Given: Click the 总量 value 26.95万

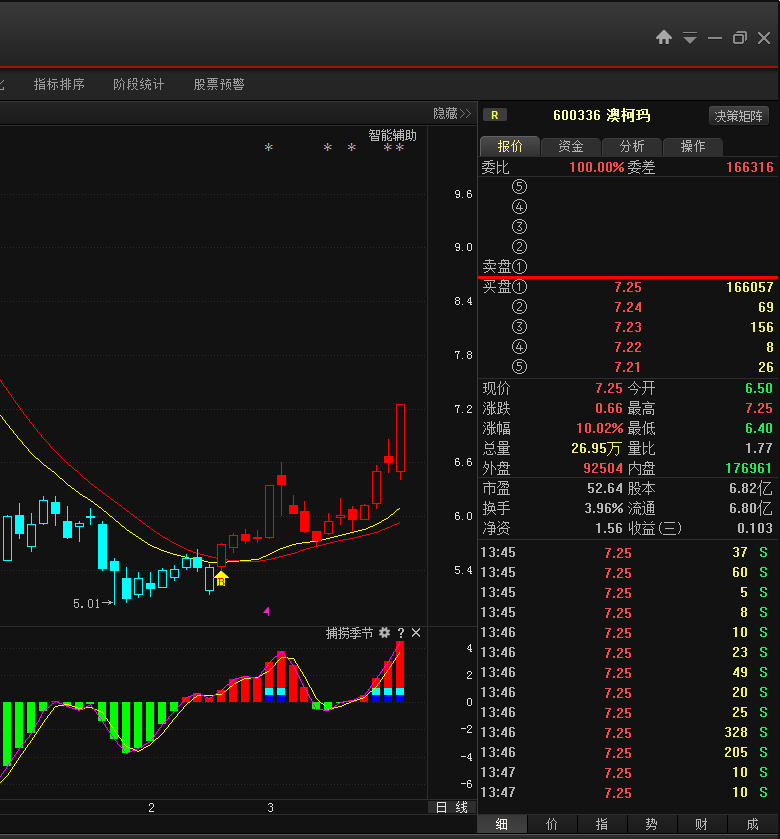Looking at the screenshot, I should click(x=597, y=448).
